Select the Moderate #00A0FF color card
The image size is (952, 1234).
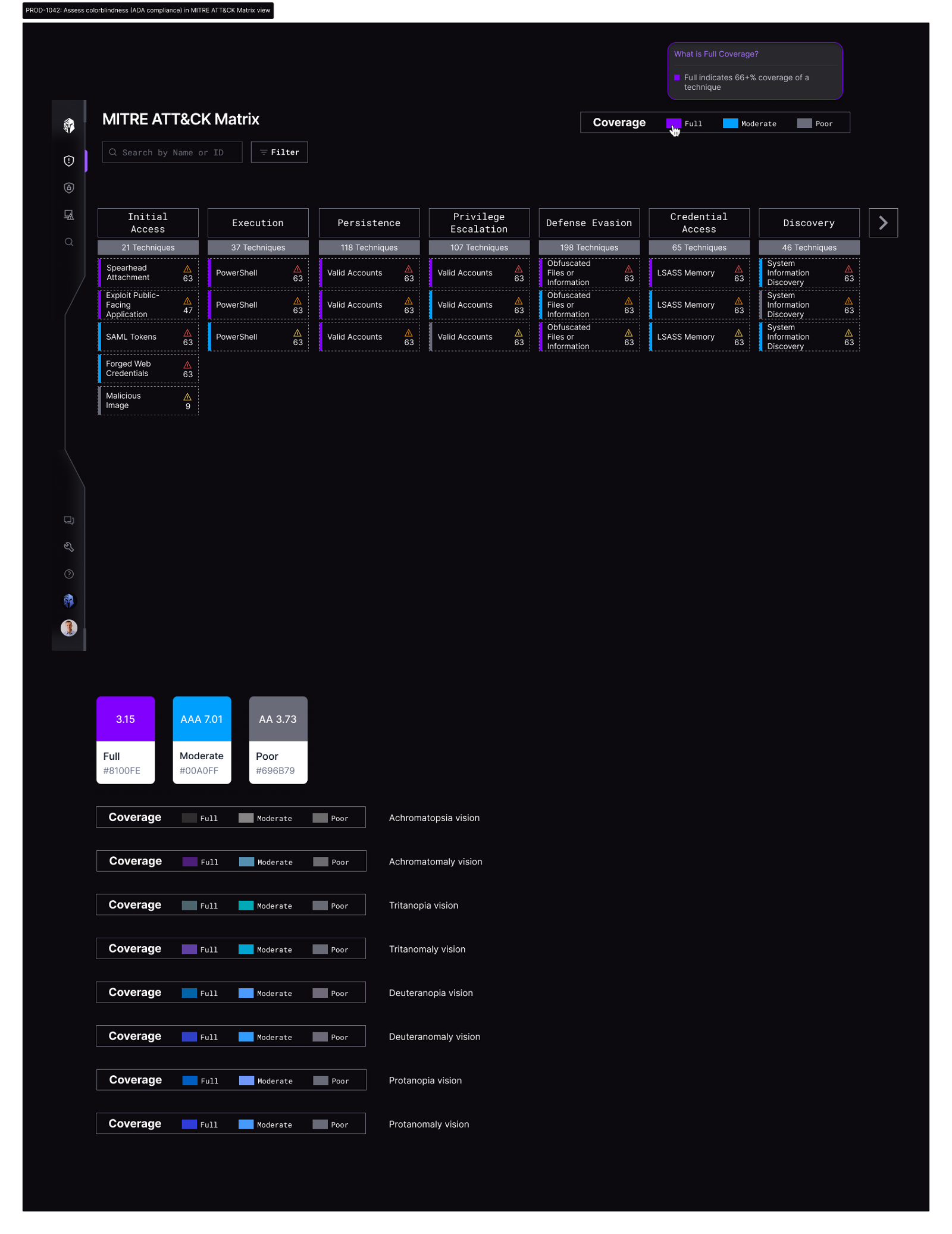202,740
